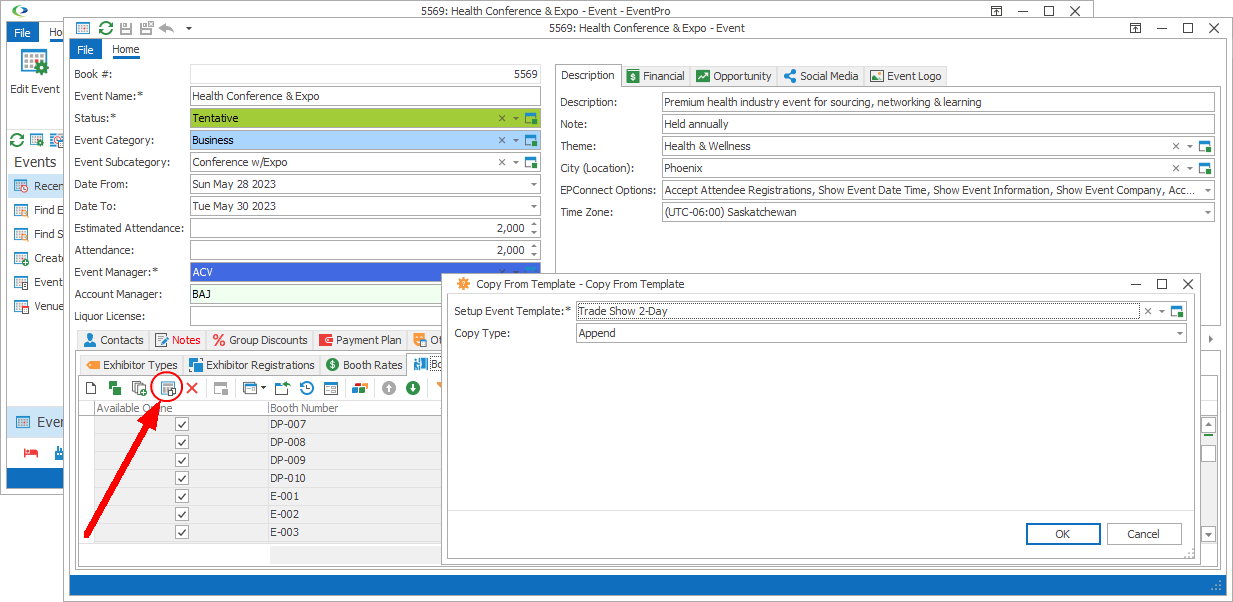Toggle Available Online checkbox for E-002
Image resolution: width=1233 pixels, height=602 pixels.
[182, 514]
